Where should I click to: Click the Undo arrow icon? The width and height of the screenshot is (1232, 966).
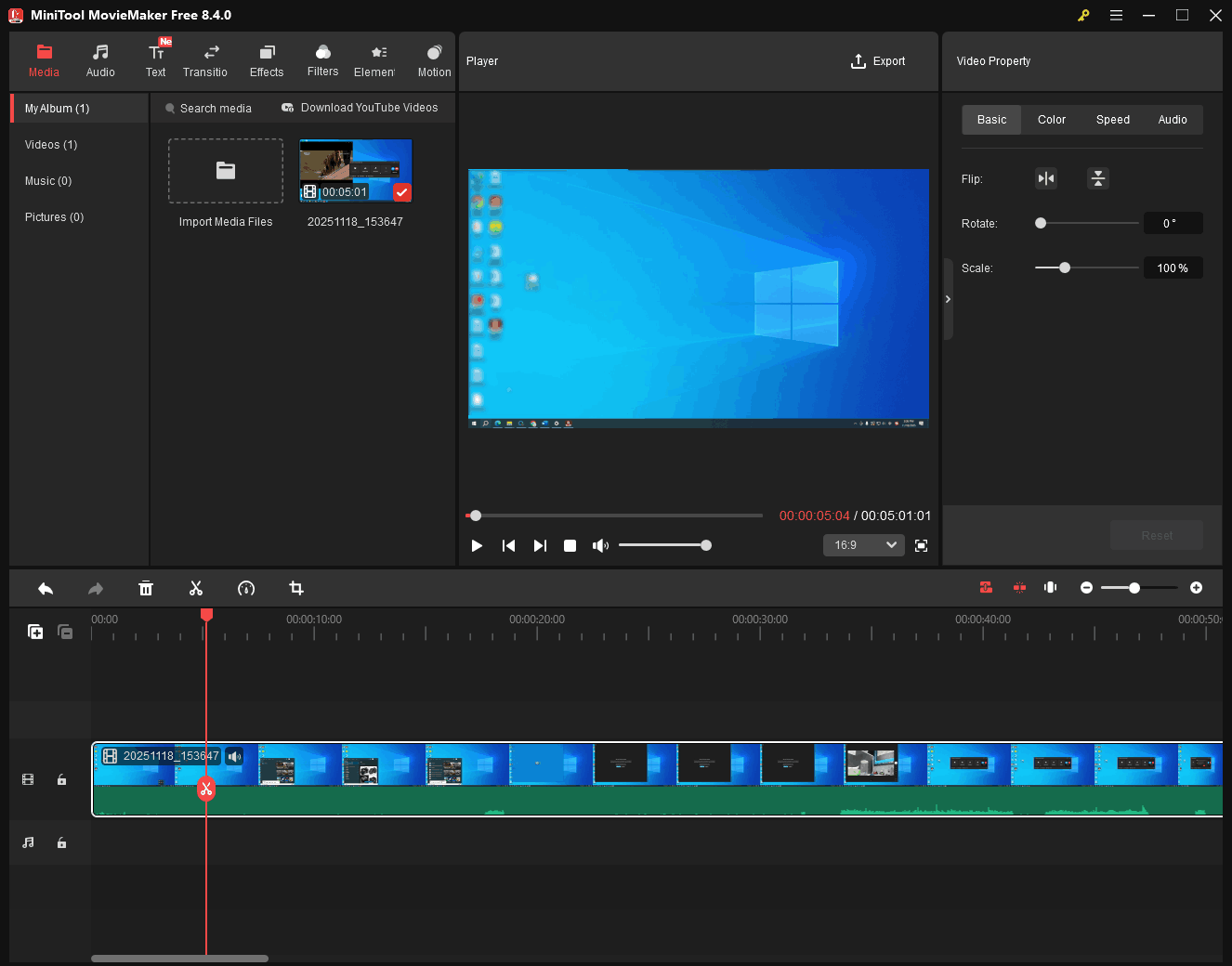(46, 588)
